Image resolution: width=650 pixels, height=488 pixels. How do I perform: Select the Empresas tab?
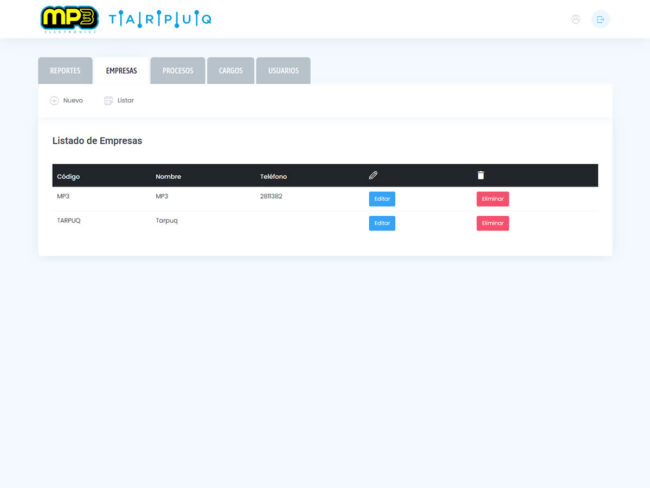point(121,71)
